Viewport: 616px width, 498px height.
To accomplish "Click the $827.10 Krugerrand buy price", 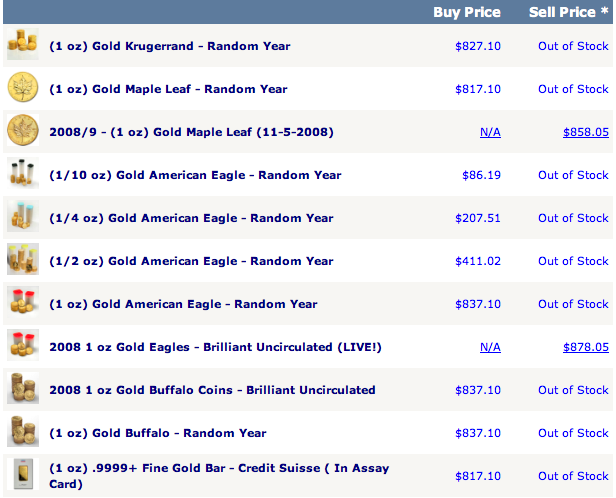I will (478, 46).
